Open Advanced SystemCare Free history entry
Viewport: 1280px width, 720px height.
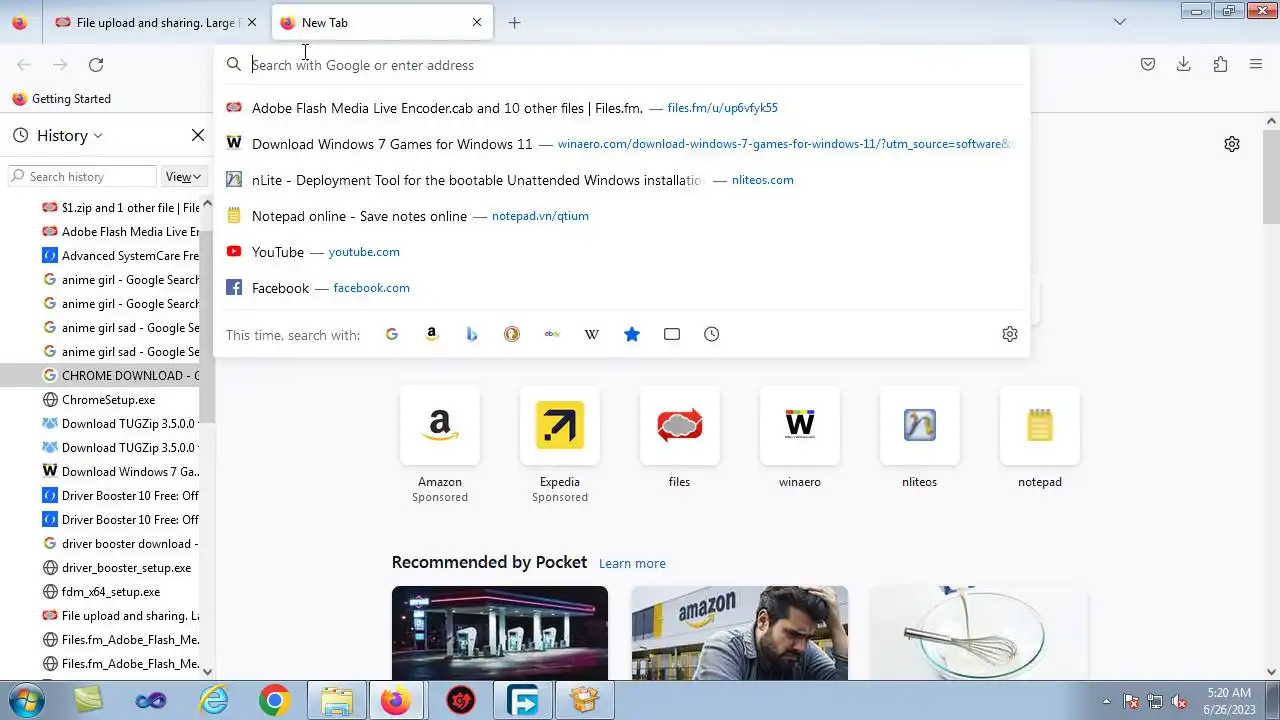[120, 256]
